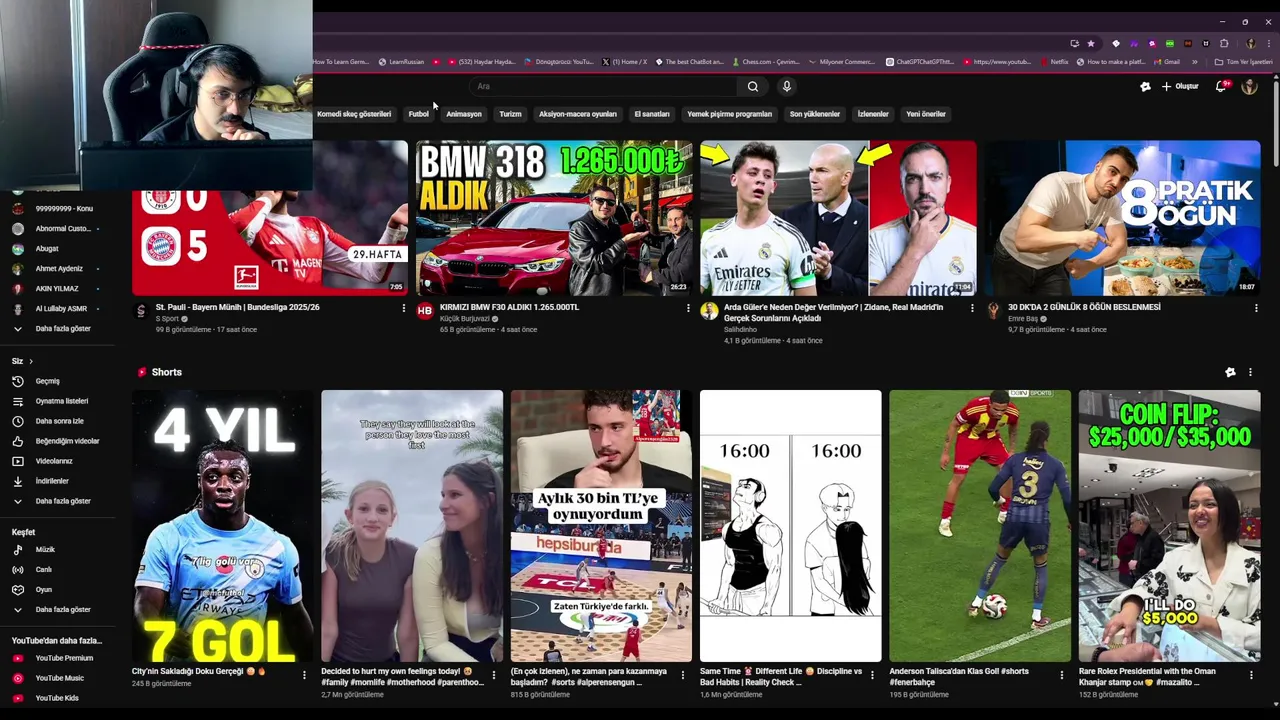Open options for Anderson Talisca short

tap(1062, 675)
